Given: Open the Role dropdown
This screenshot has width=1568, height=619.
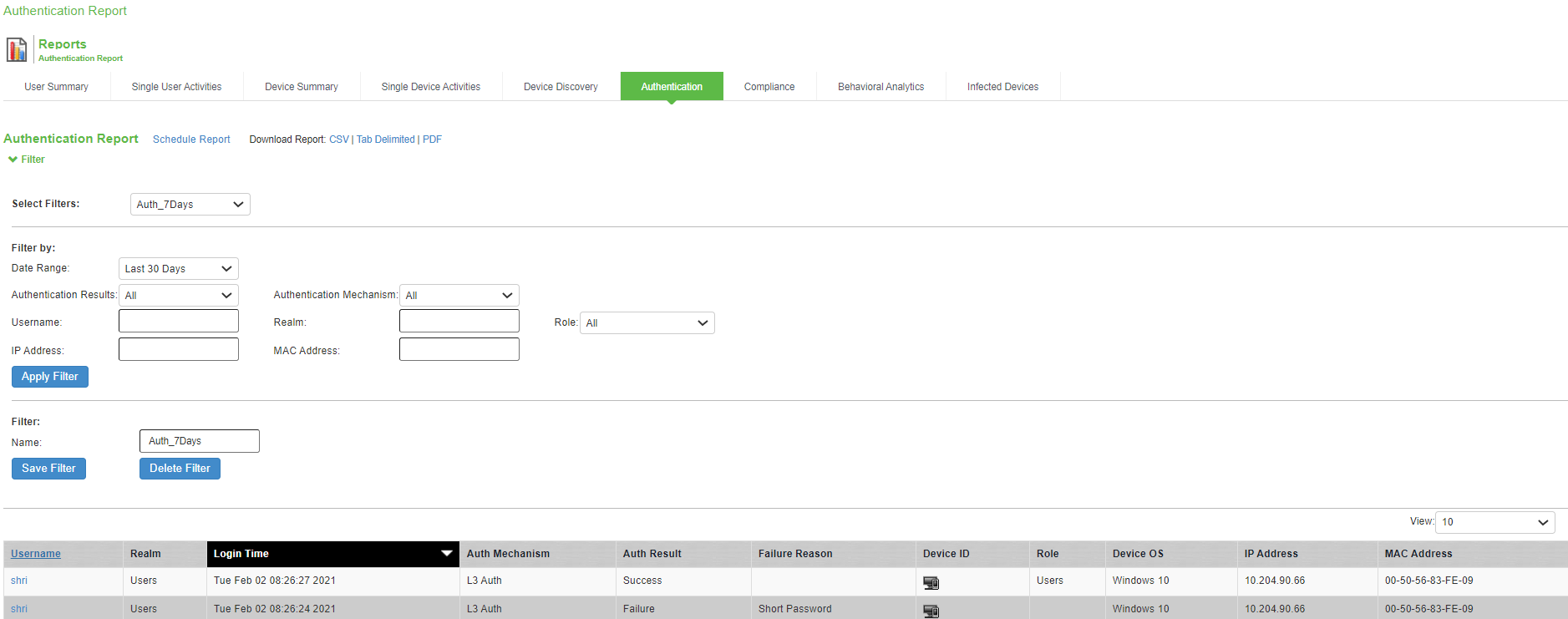Looking at the screenshot, I should (x=647, y=323).
